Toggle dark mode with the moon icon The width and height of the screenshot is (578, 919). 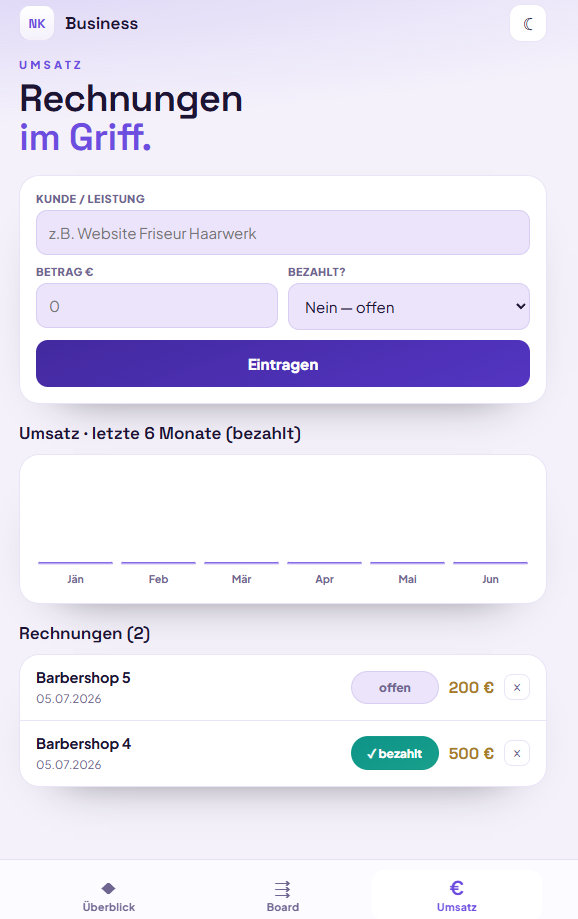point(528,23)
